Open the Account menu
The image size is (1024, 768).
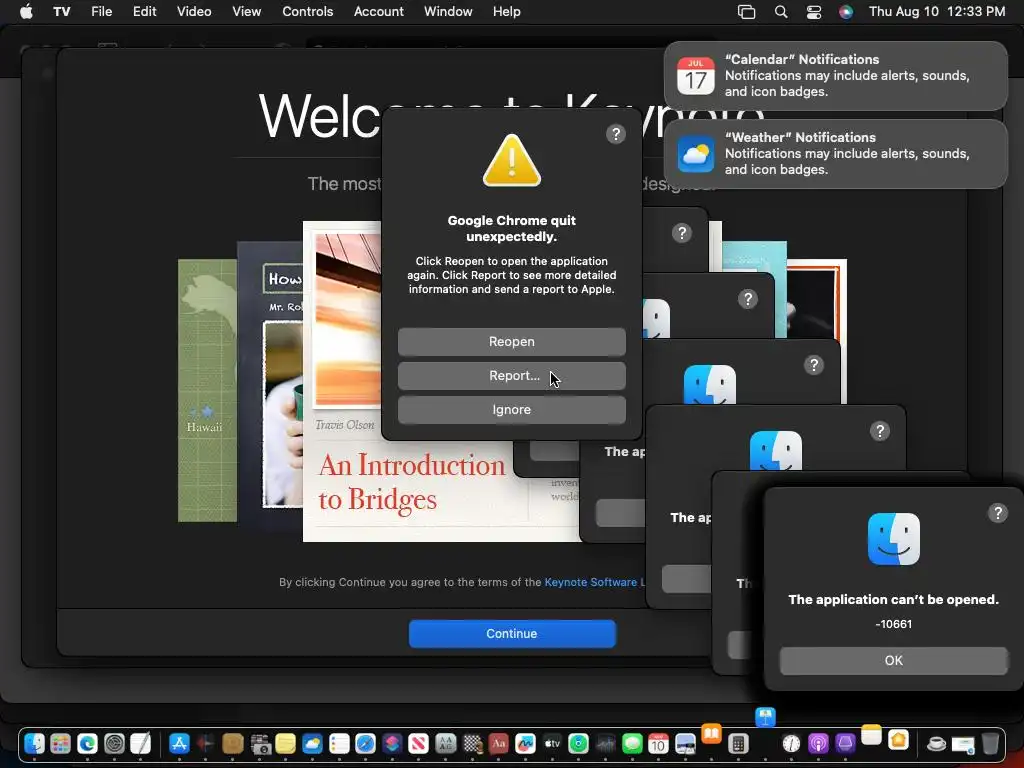(x=379, y=12)
